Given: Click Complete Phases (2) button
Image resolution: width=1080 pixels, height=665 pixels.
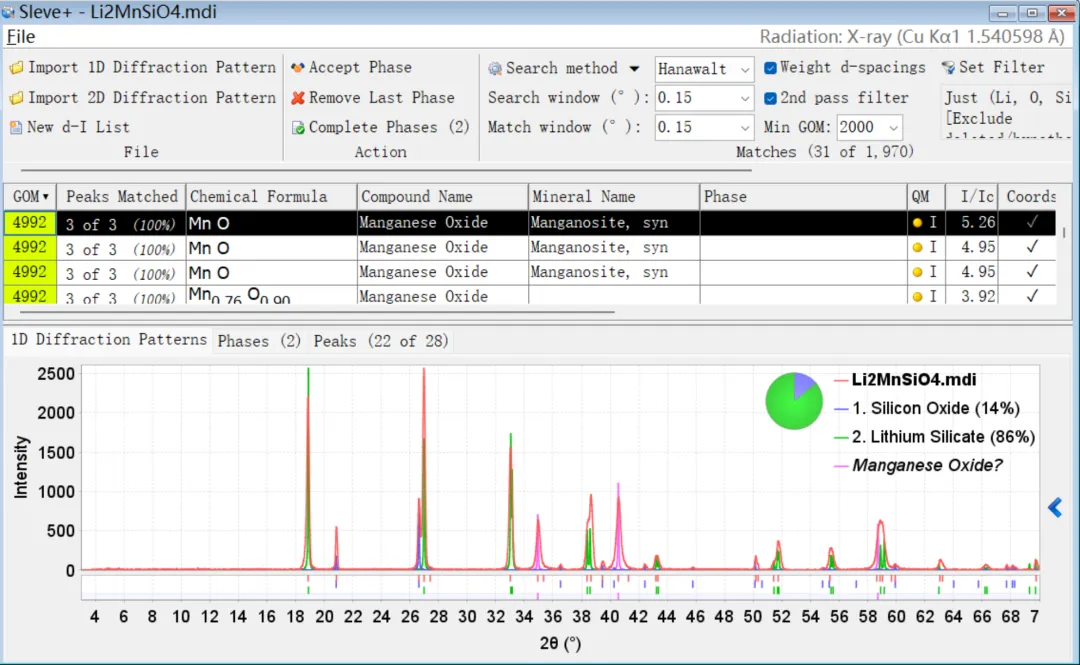Looking at the screenshot, I should 380,127.
